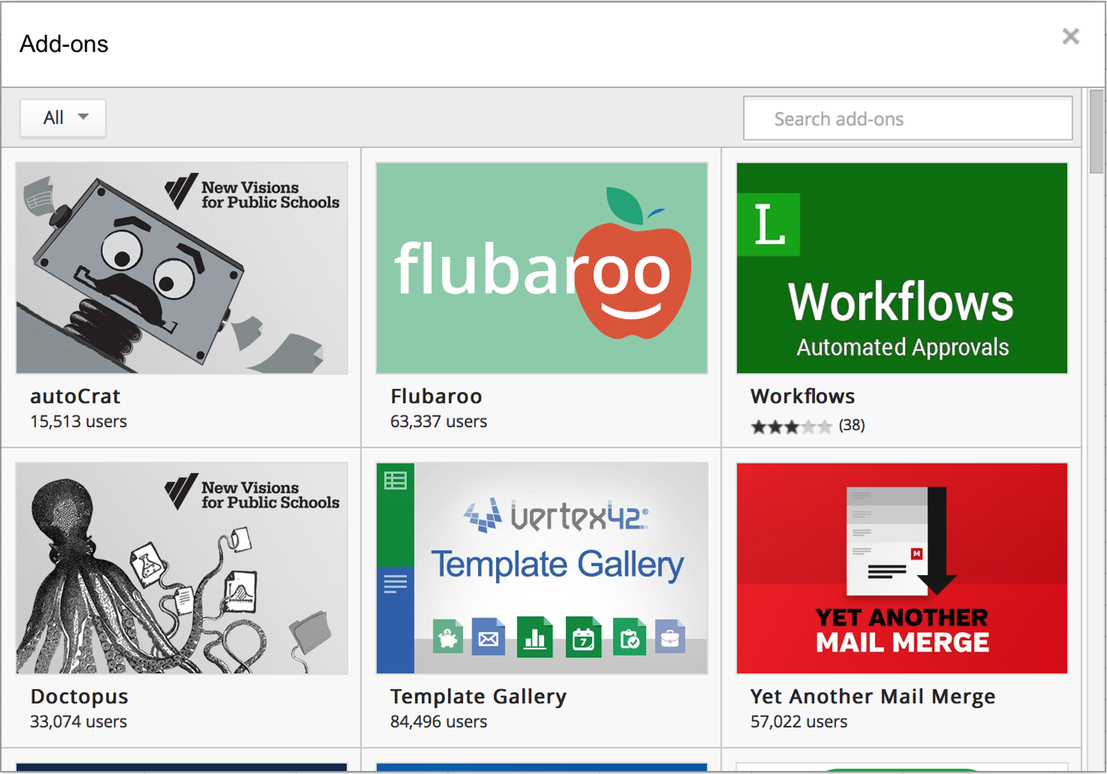Open the Yet Another Mail Merge thumbnail

pyautogui.click(x=902, y=568)
